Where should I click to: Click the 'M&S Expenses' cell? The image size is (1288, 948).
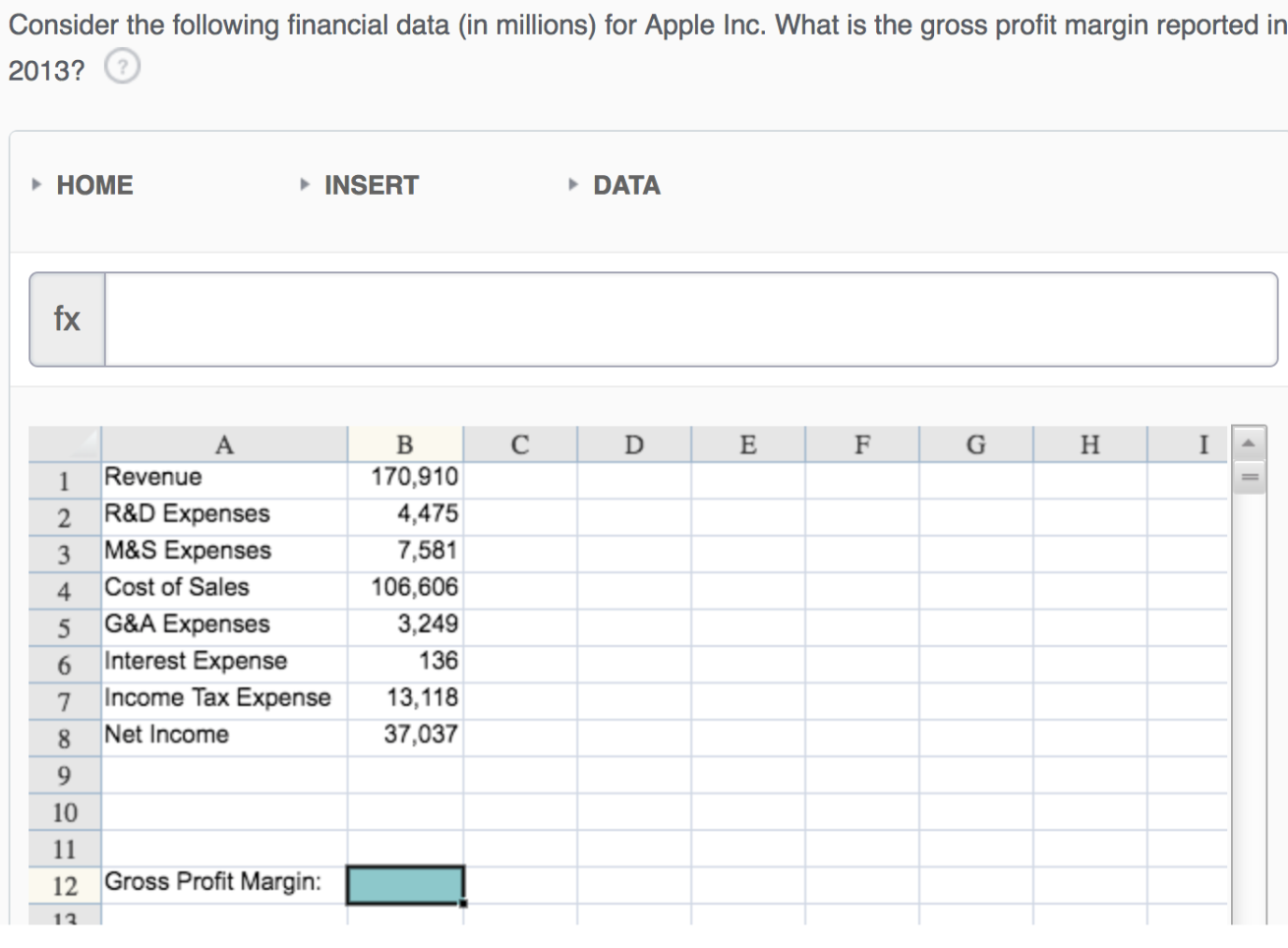tap(224, 554)
